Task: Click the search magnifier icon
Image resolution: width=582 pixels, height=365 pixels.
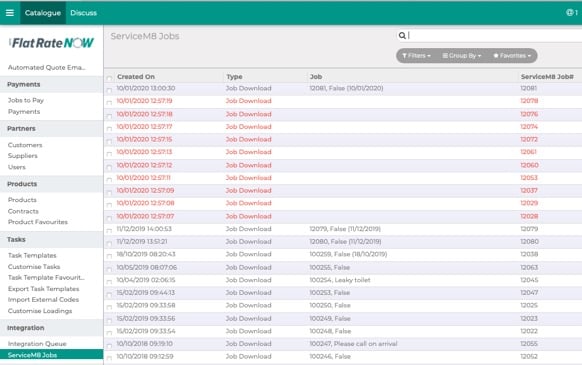Action: [402, 36]
